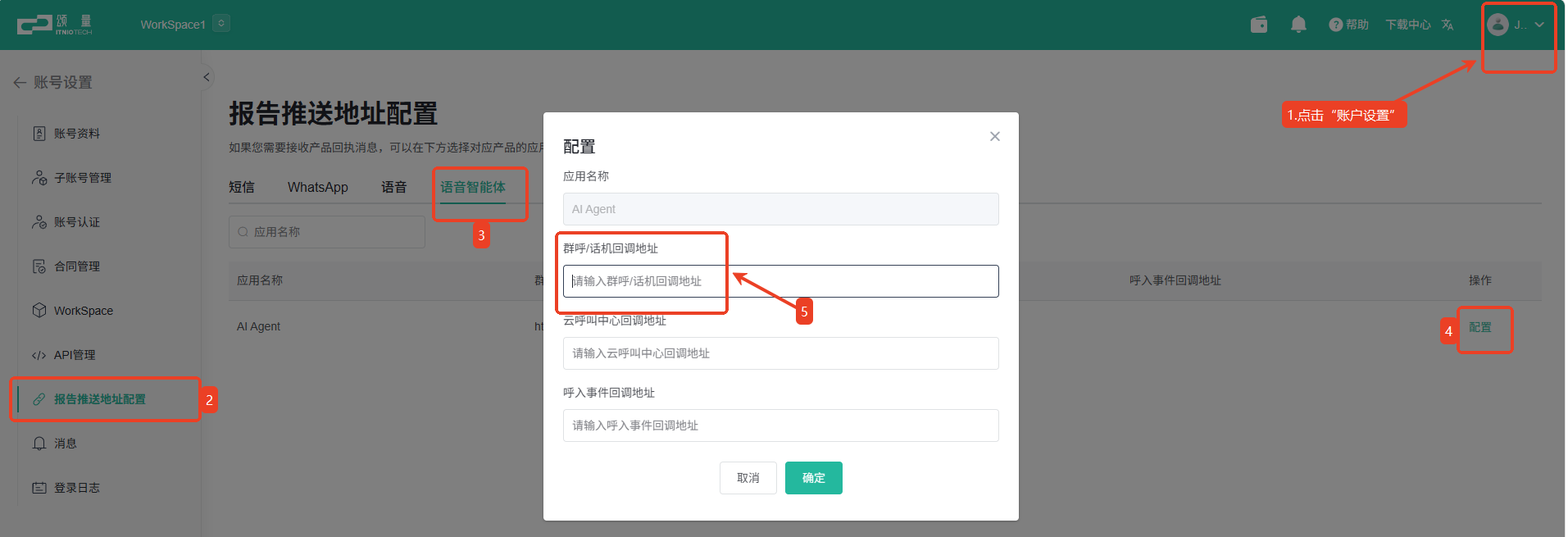Click 呼入事件回调地址 column header
Screen dimensions: 1568x537
[x=1175, y=280]
